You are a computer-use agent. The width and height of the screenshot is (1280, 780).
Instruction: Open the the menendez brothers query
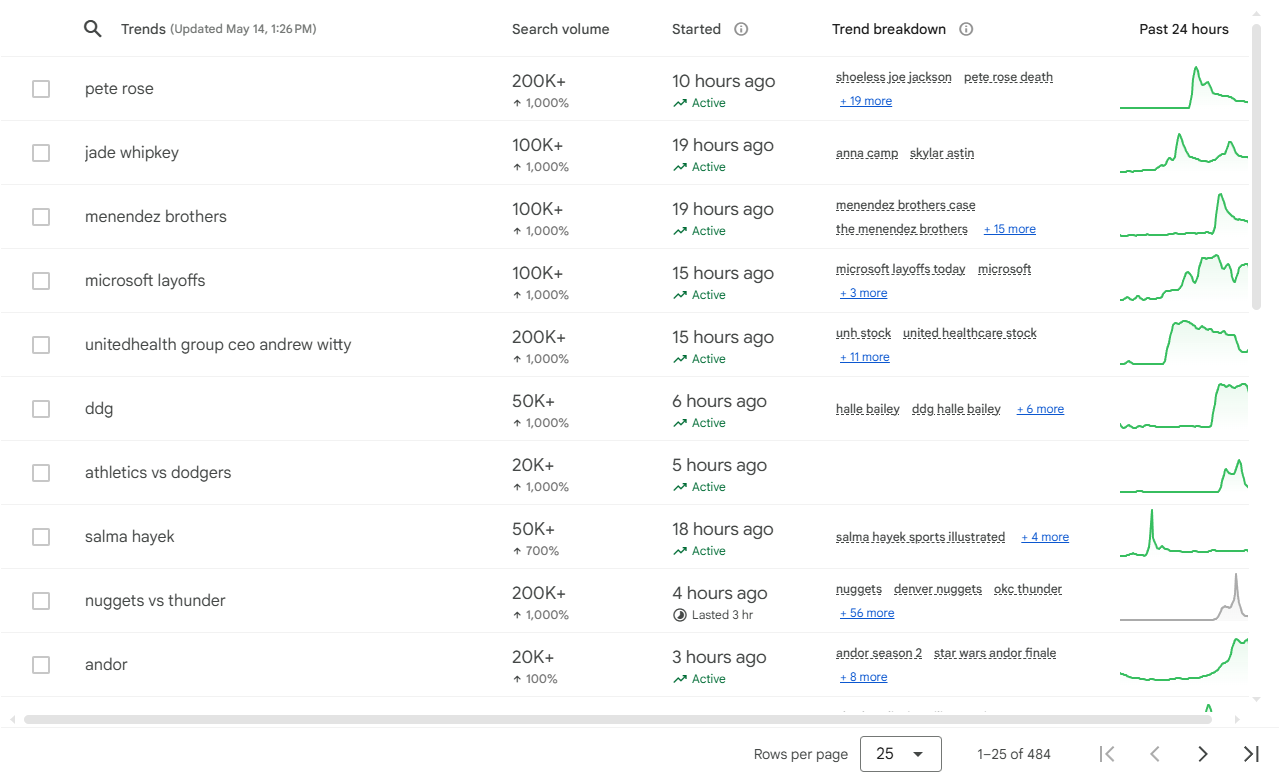902,229
